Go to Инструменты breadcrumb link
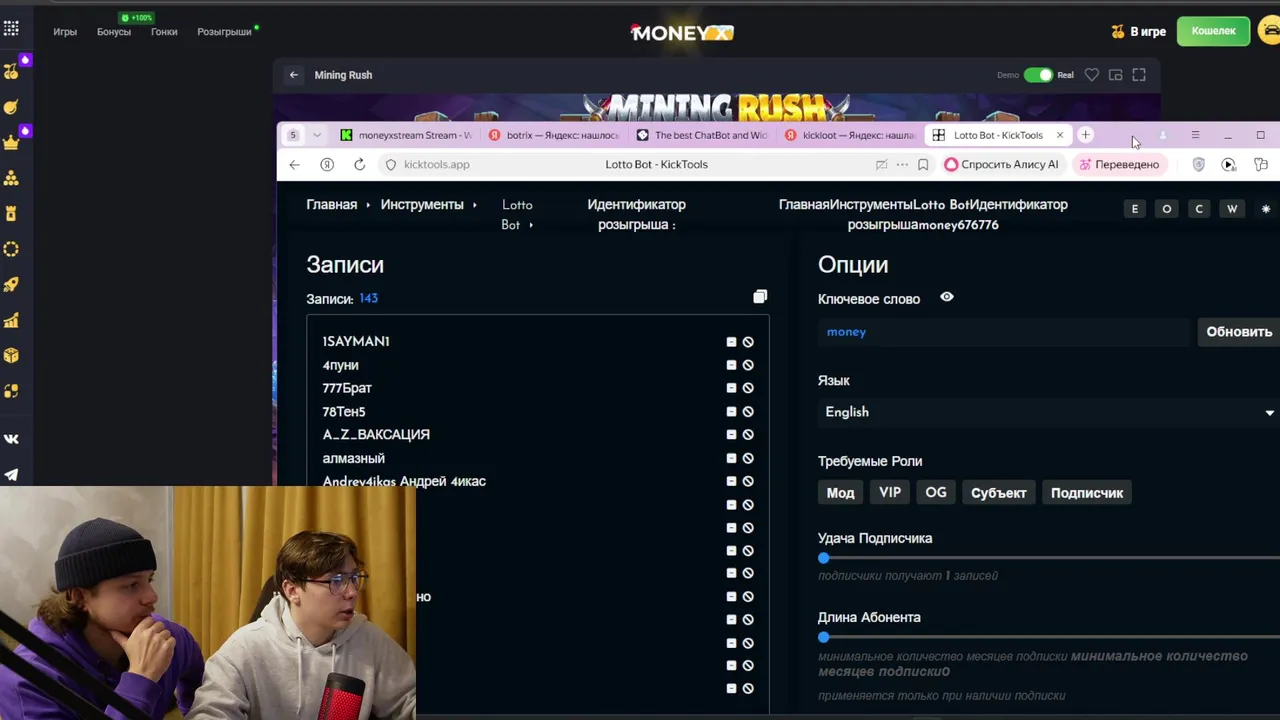1280x720 pixels. click(x=422, y=204)
